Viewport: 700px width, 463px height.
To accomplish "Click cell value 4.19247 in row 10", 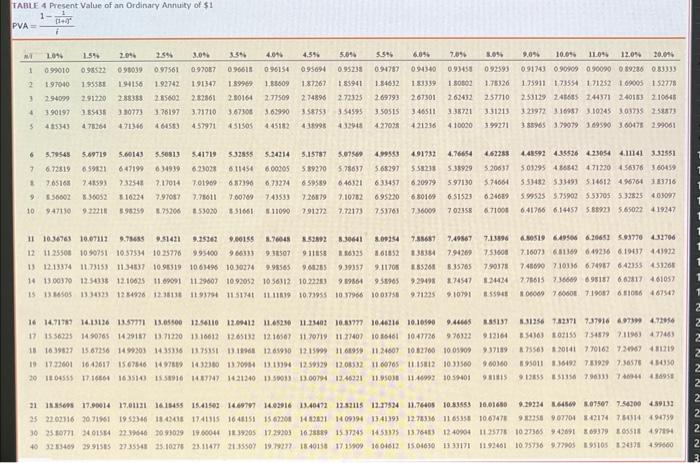I will pyautogui.click(x=664, y=209).
